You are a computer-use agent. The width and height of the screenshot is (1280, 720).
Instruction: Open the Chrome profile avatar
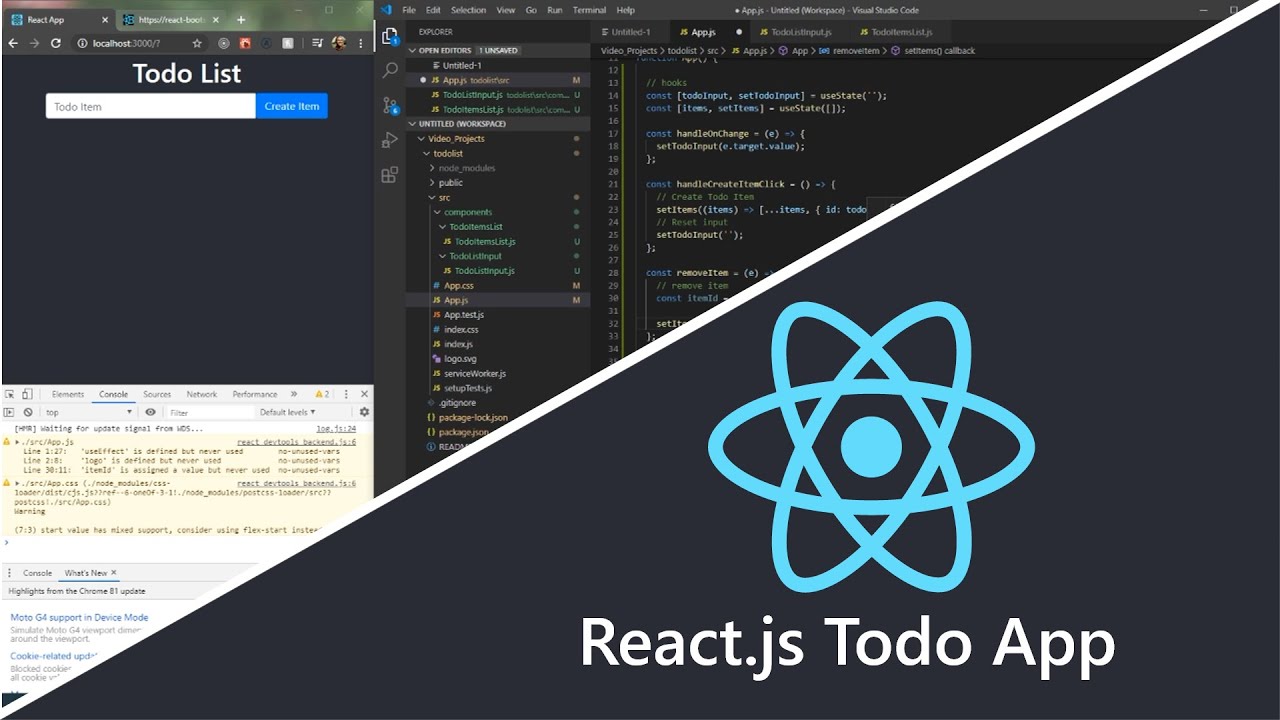pos(339,44)
